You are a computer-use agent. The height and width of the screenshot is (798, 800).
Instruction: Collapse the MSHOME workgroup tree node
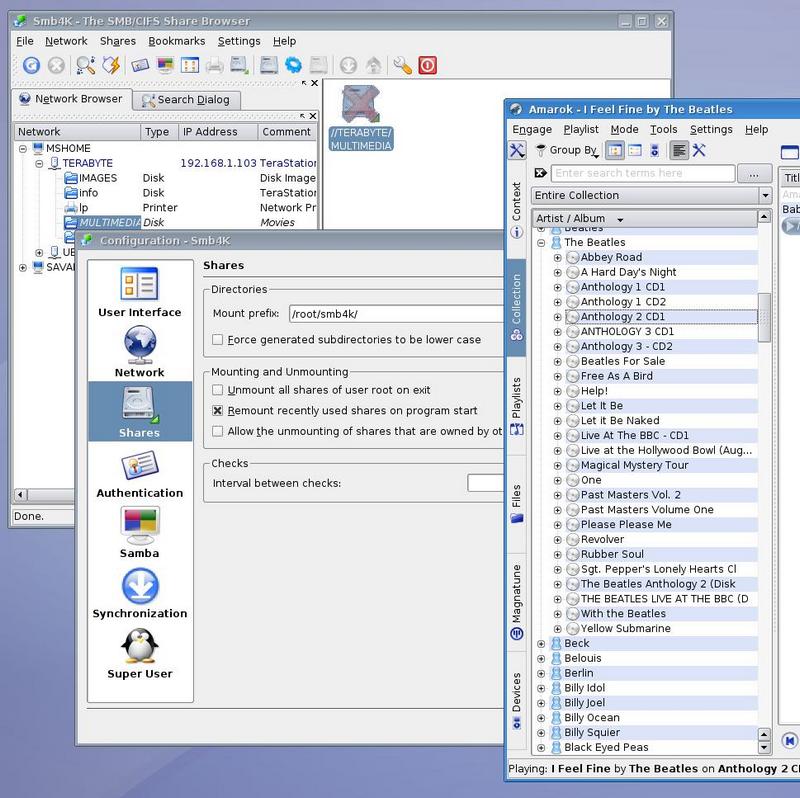coord(22,149)
